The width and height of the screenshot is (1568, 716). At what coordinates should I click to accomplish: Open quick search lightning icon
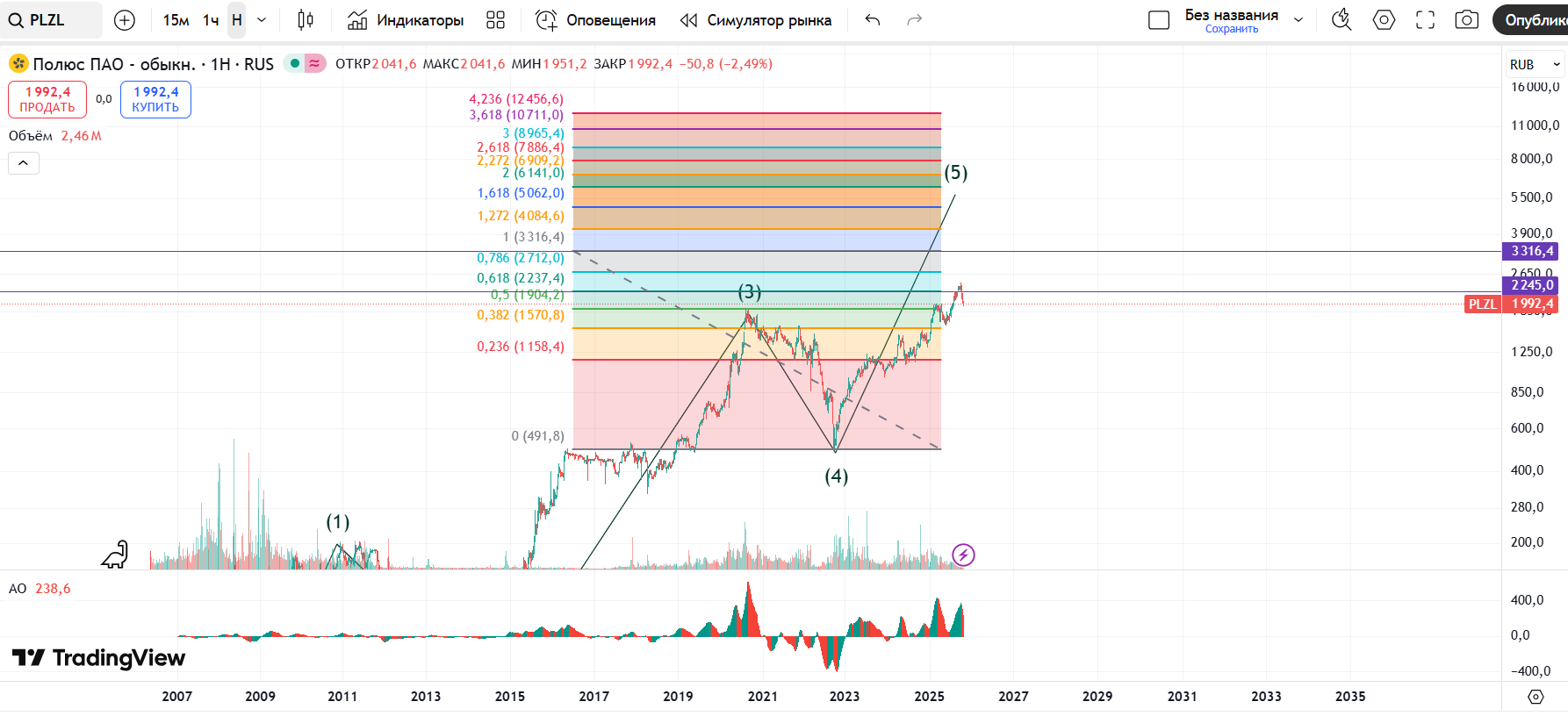pos(1341,20)
